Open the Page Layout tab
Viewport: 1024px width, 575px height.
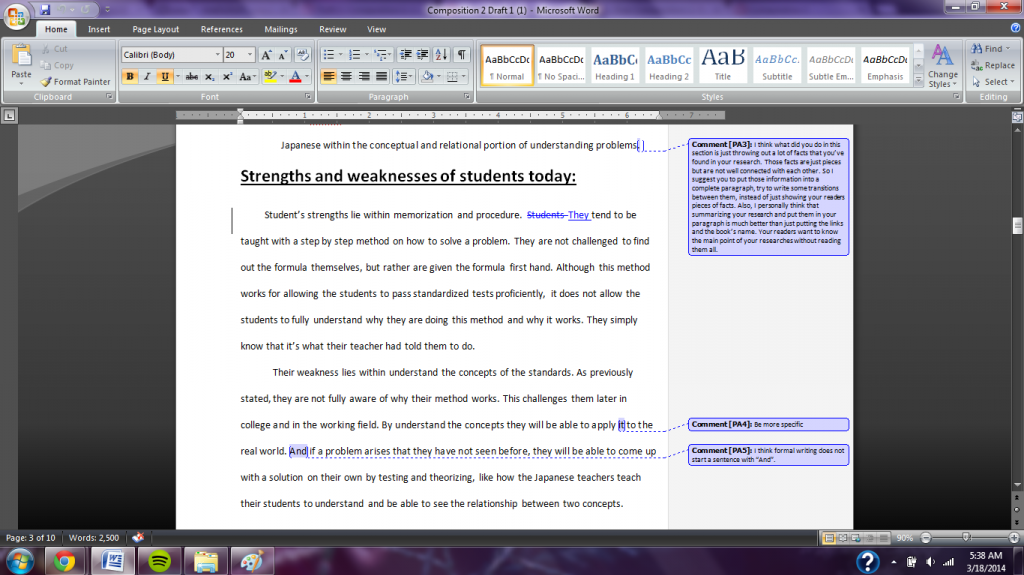(x=156, y=30)
